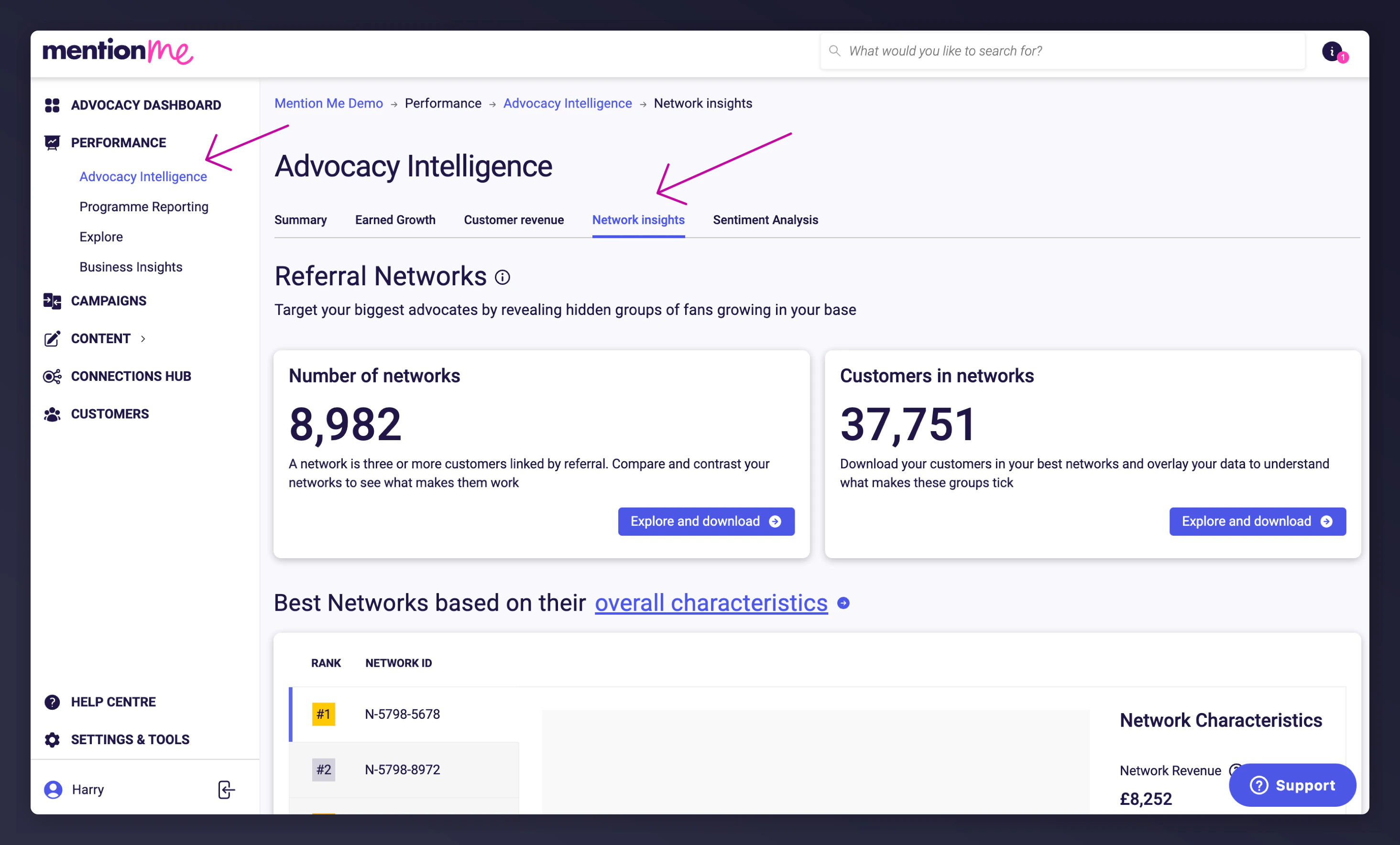This screenshot has height=845, width=1400.
Task: Click the Performance chart icon
Action: click(x=52, y=142)
